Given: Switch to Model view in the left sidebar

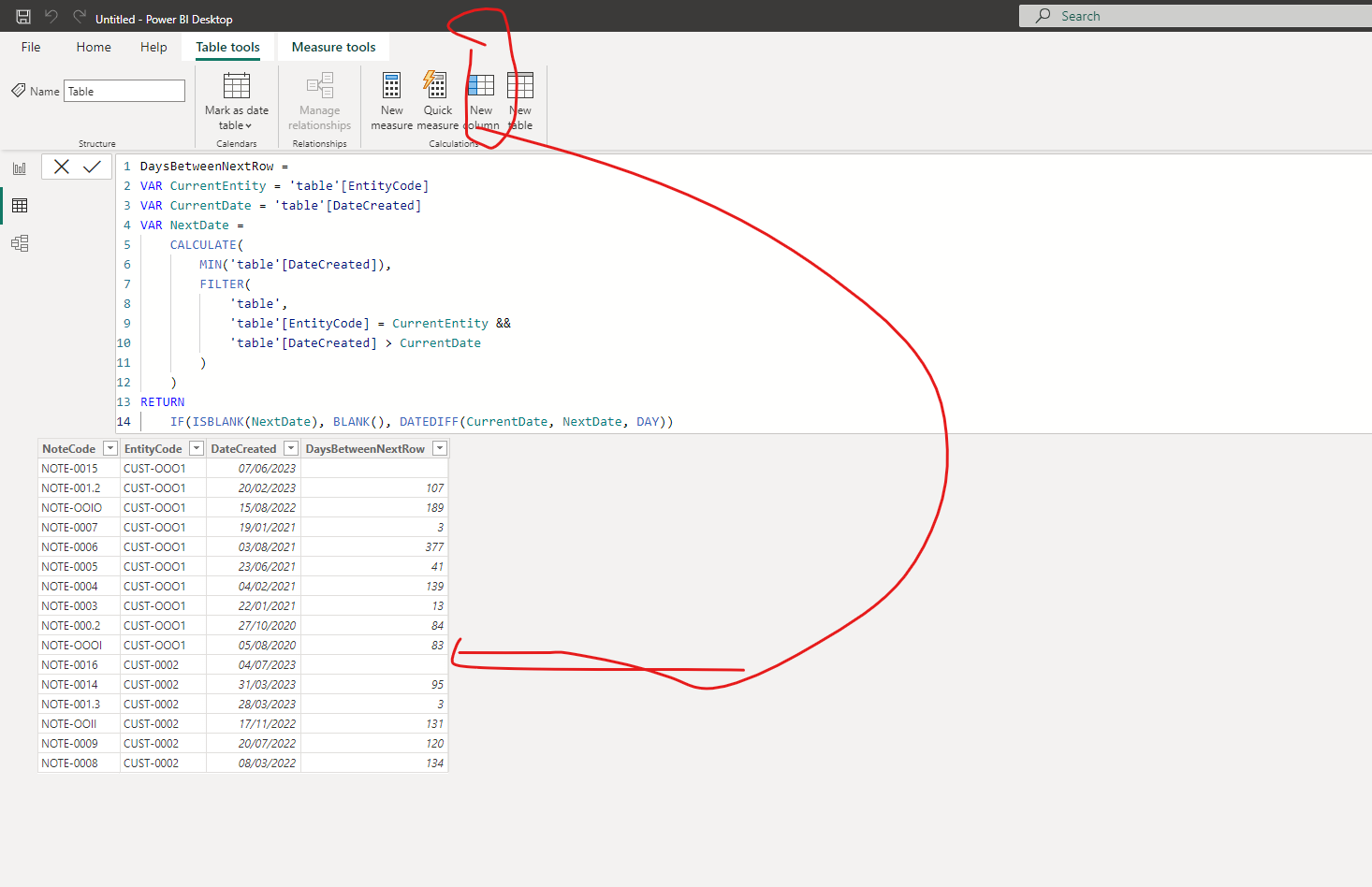Looking at the screenshot, I should coord(20,243).
